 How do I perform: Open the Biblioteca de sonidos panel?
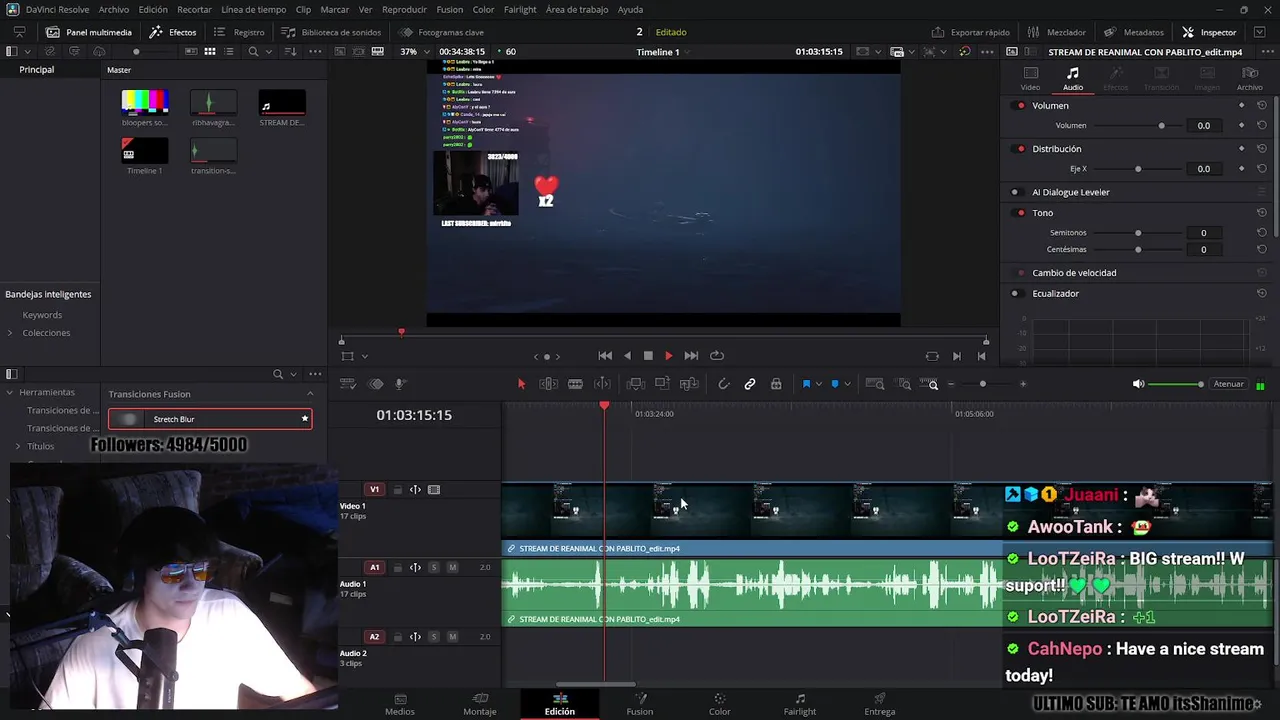click(331, 32)
